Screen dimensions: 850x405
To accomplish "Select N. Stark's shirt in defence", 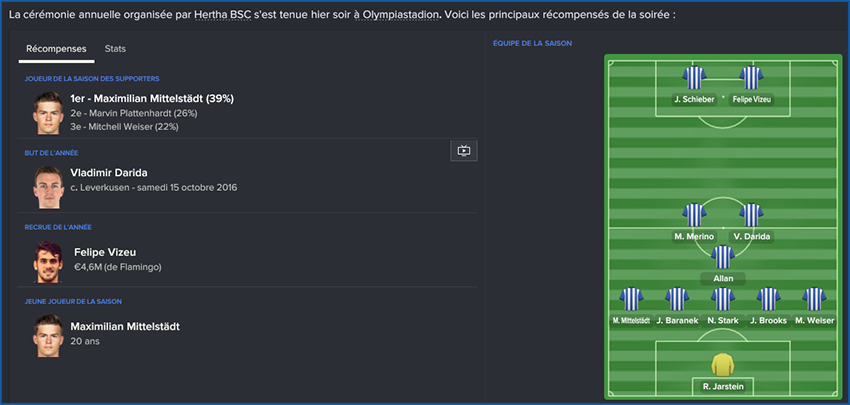I will [x=722, y=299].
